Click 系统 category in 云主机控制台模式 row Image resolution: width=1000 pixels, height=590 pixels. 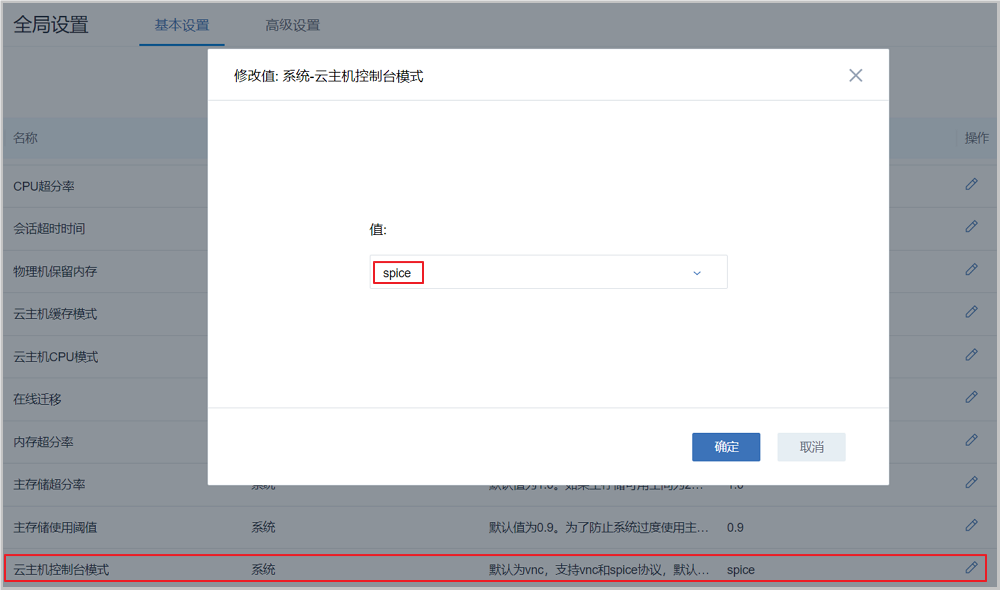tap(263, 570)
